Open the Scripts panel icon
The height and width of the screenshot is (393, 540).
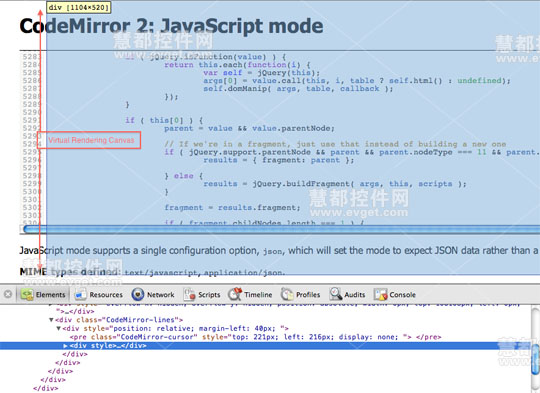[x=189, y=294]
